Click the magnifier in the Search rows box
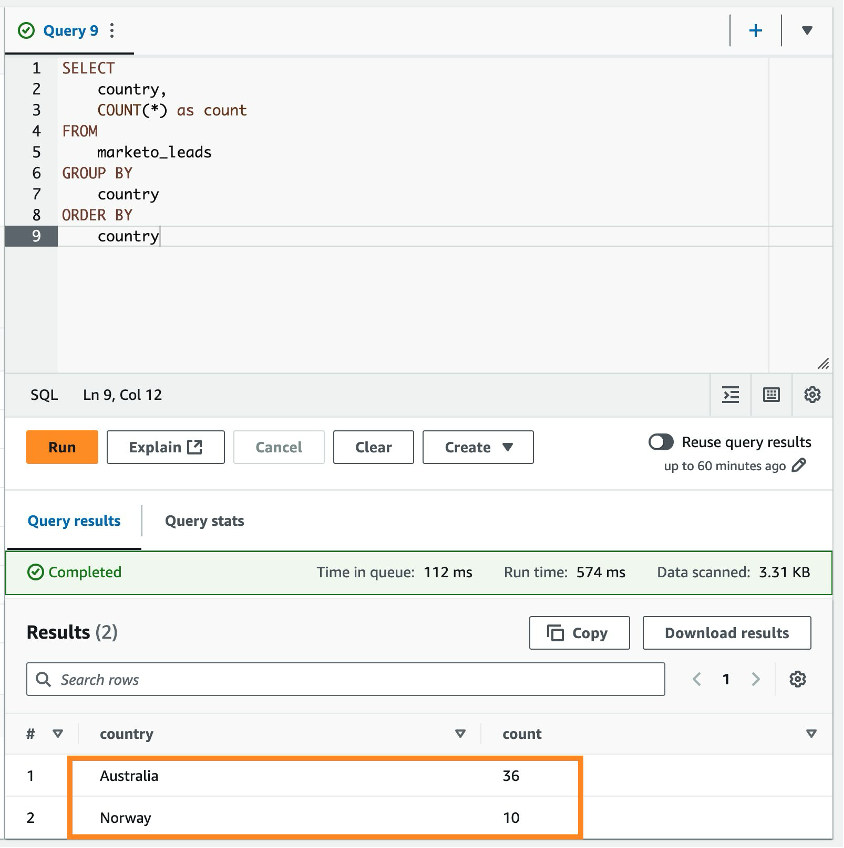 43,679
